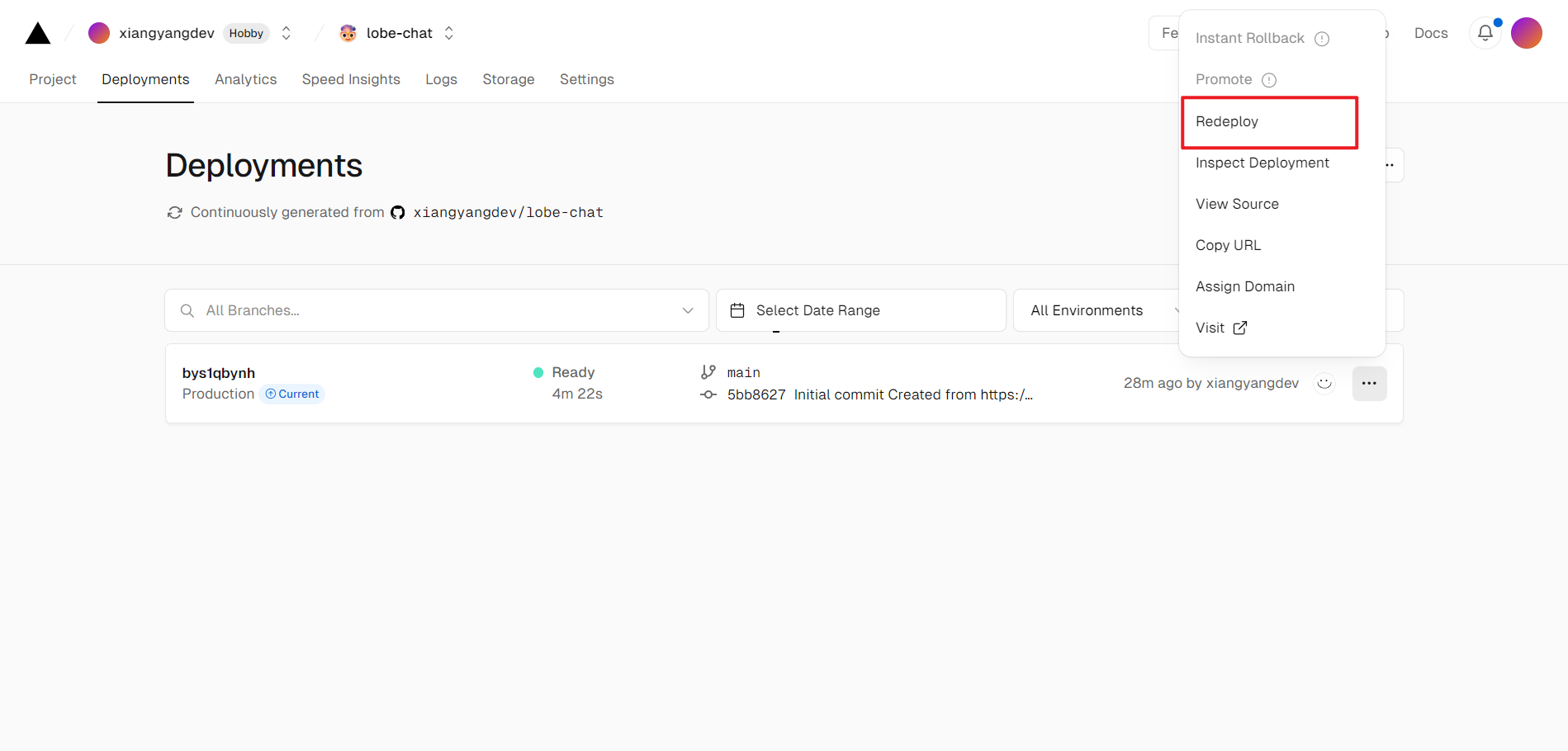
Task: Toggle the deployment row three-dot menu
Action: tap(1369, 383)
